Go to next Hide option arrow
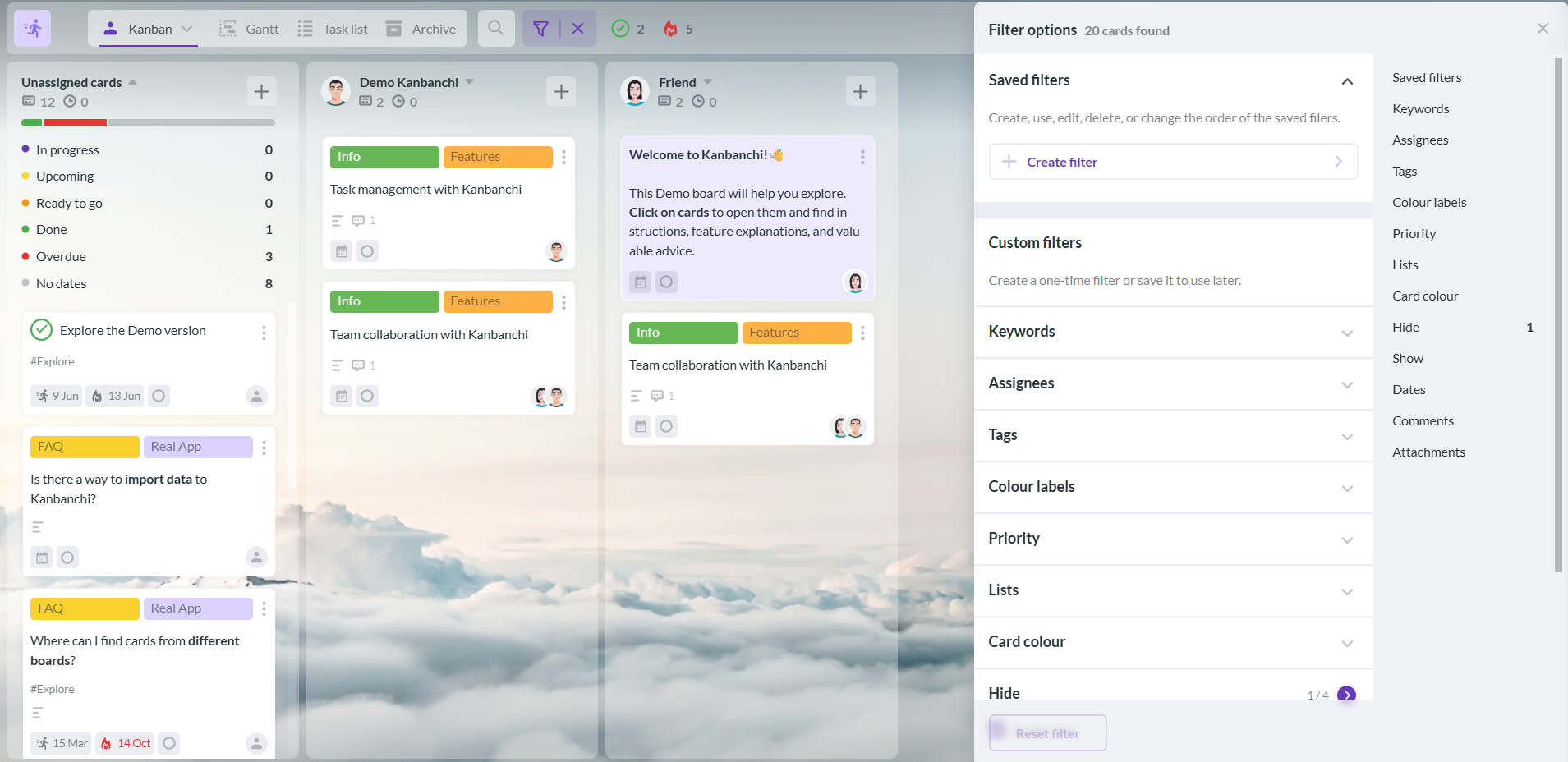This screenshot has width=1568, height=762. tap(1346, 695)
